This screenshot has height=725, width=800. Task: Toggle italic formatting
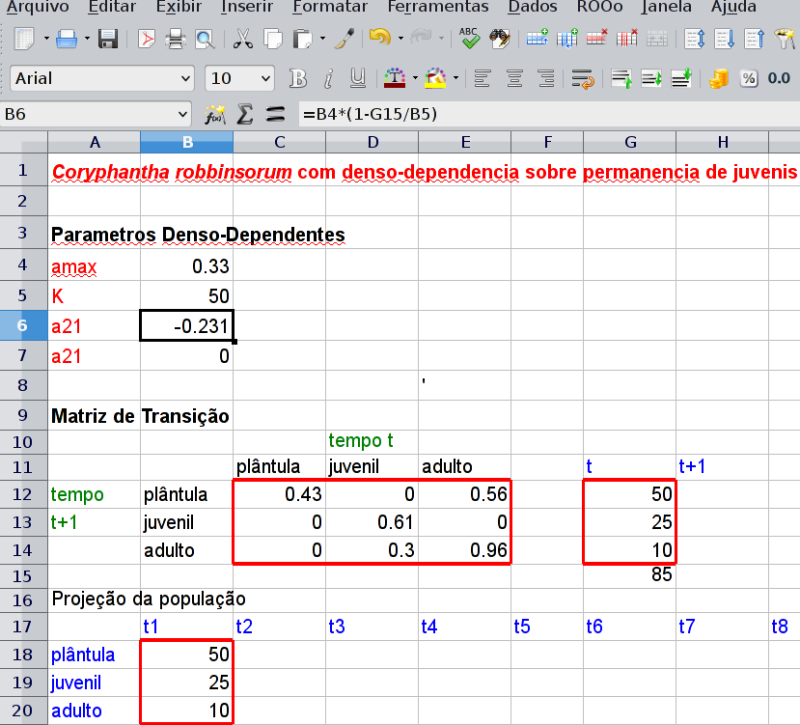[327, 78]
